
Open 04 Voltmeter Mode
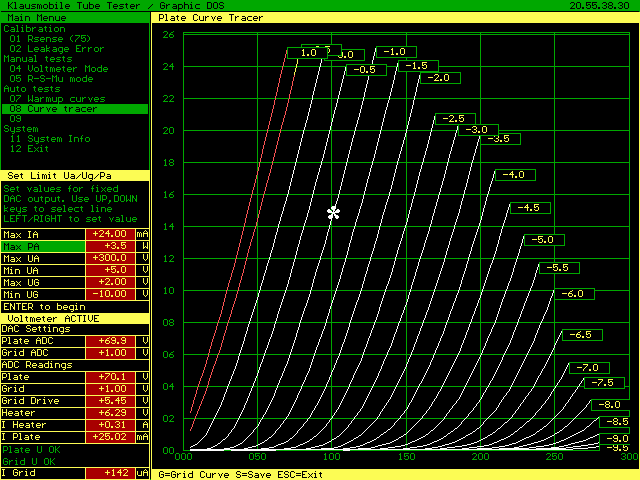tap(59, 69)
